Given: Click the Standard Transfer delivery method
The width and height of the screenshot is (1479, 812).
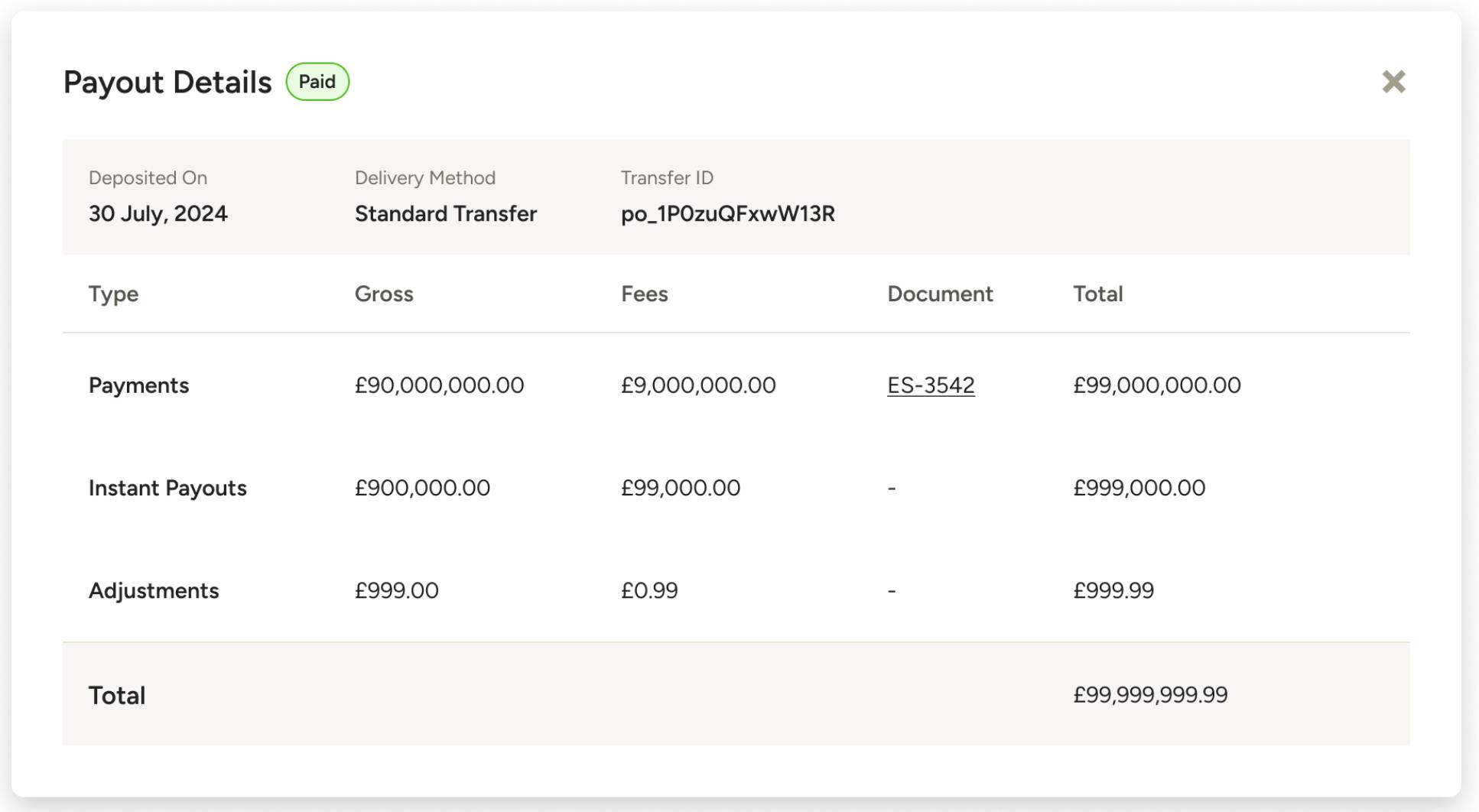Looking at the screenshot, I should click(446, 214).
